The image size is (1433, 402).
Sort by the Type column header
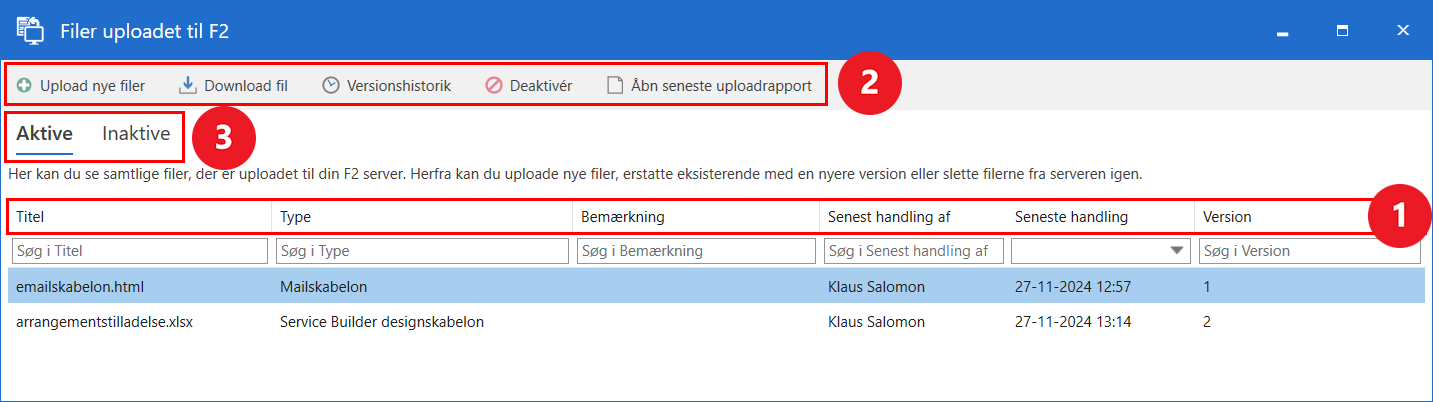click(296, 216)
